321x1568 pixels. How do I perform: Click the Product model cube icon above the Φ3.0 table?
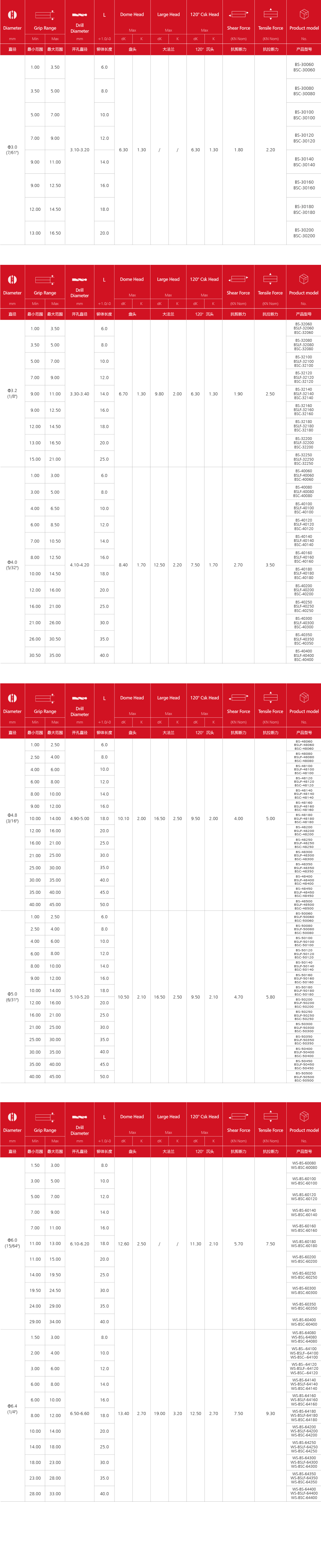(x=304, y=14)
